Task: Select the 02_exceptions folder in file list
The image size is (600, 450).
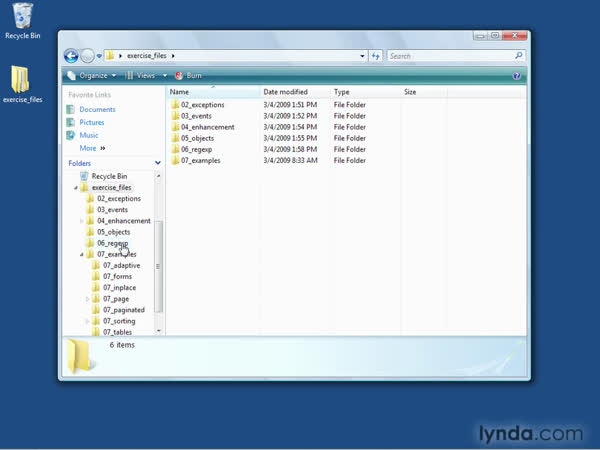Action: tap(202, 105)
